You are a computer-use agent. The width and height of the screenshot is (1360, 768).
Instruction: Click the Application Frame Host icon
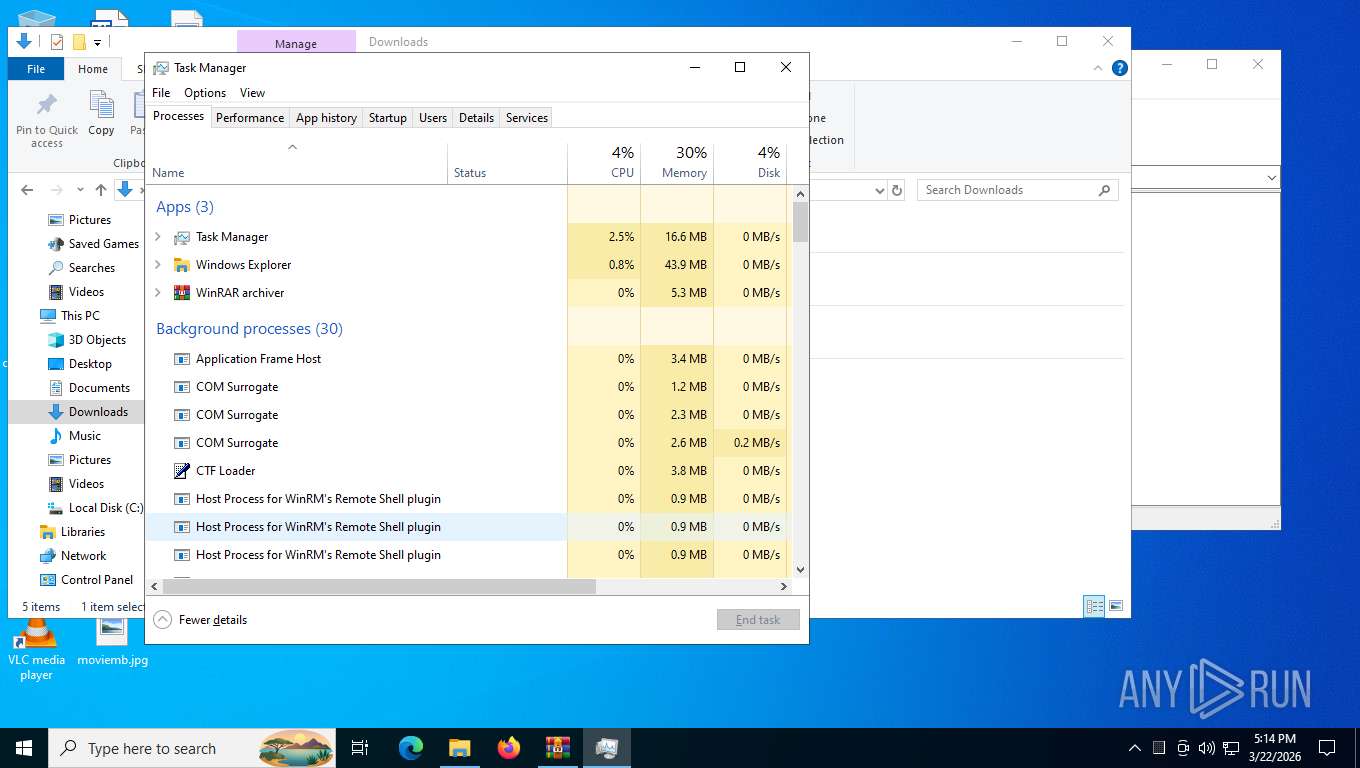(x=182, y=359)
